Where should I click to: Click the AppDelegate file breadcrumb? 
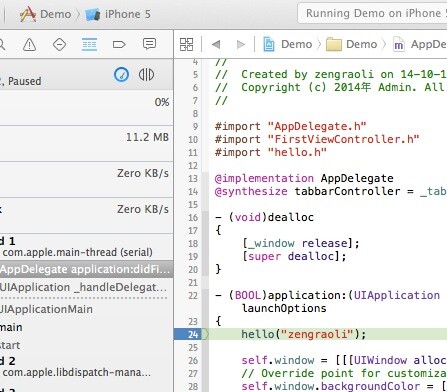[420, 44]
